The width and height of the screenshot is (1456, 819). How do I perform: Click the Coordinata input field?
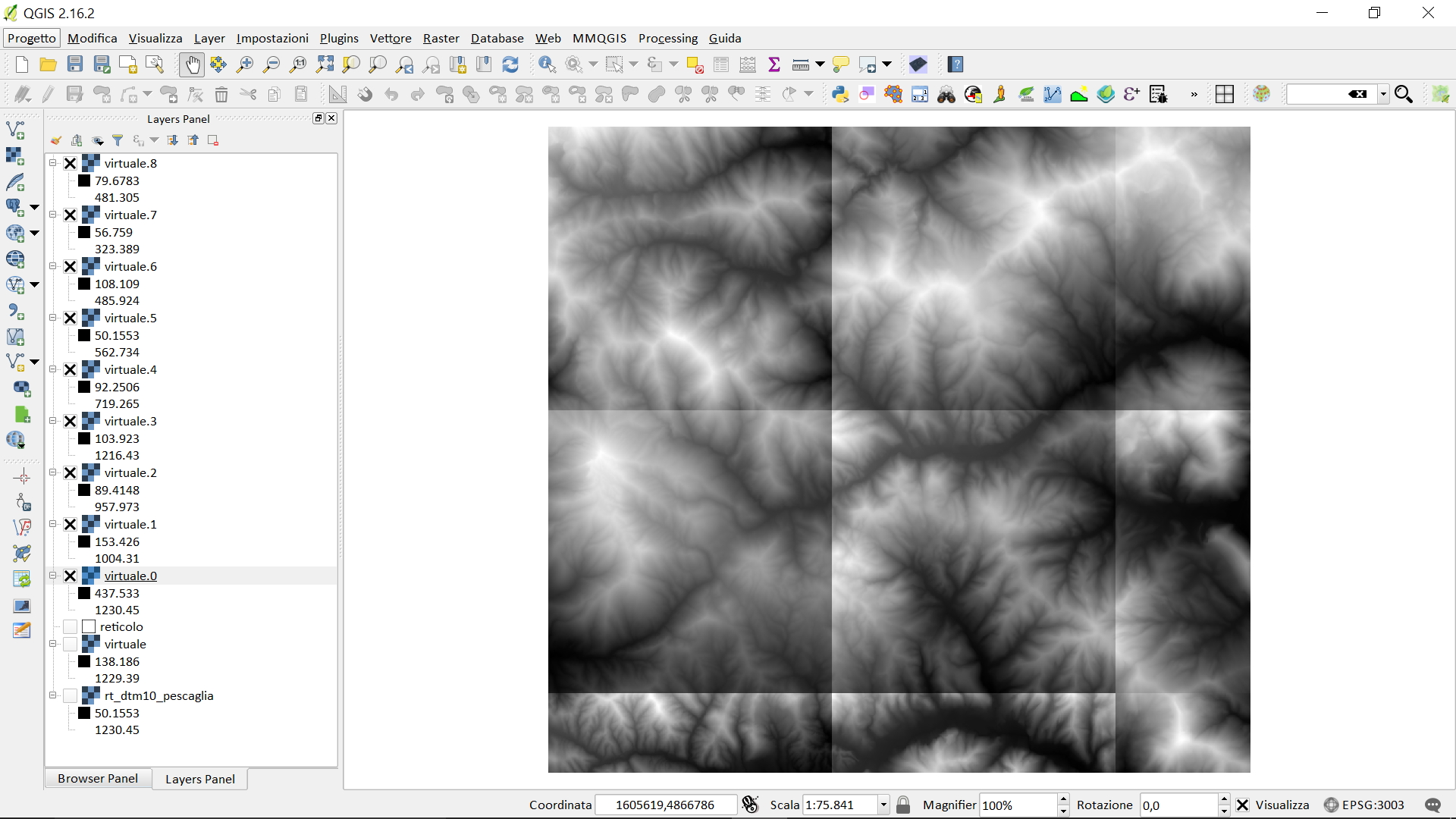pos(665,805)
